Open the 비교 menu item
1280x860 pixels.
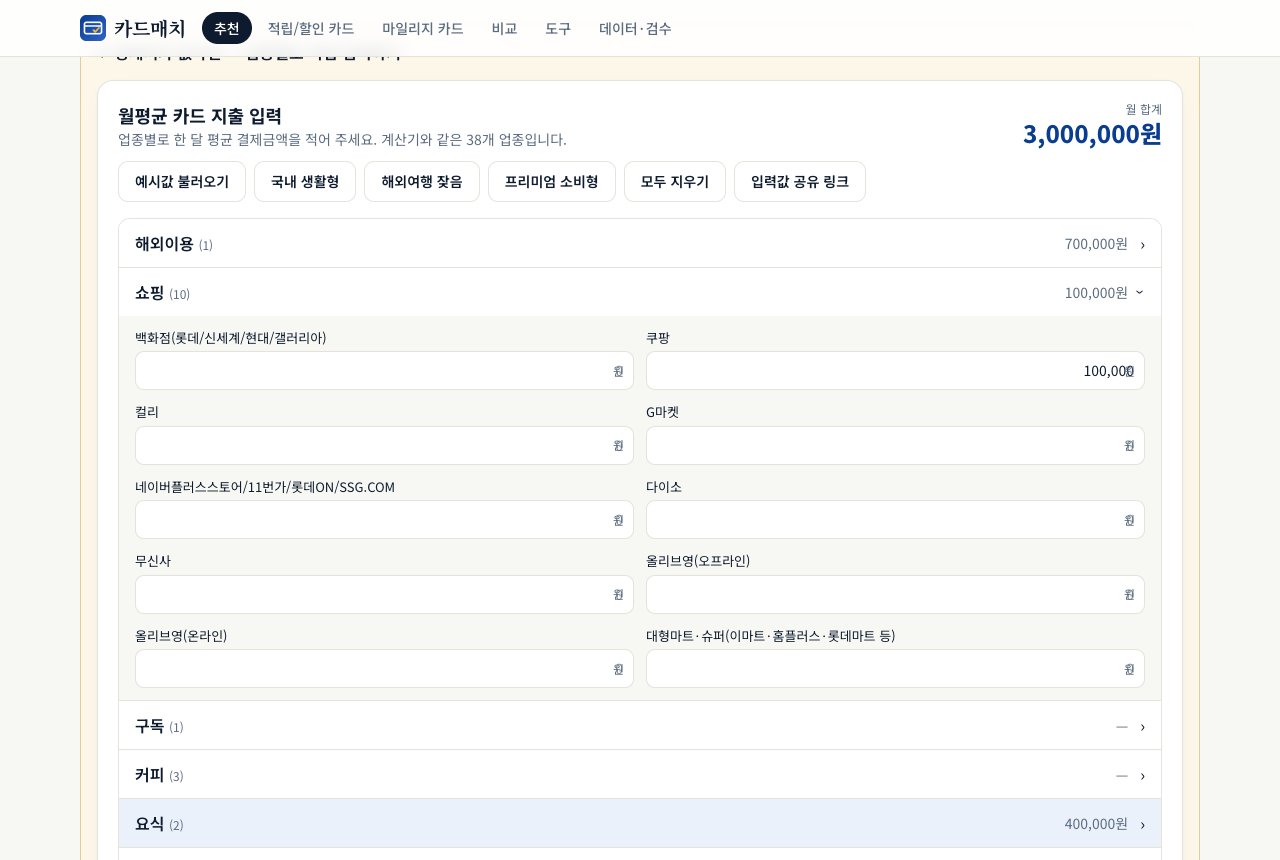pos(505,28)
